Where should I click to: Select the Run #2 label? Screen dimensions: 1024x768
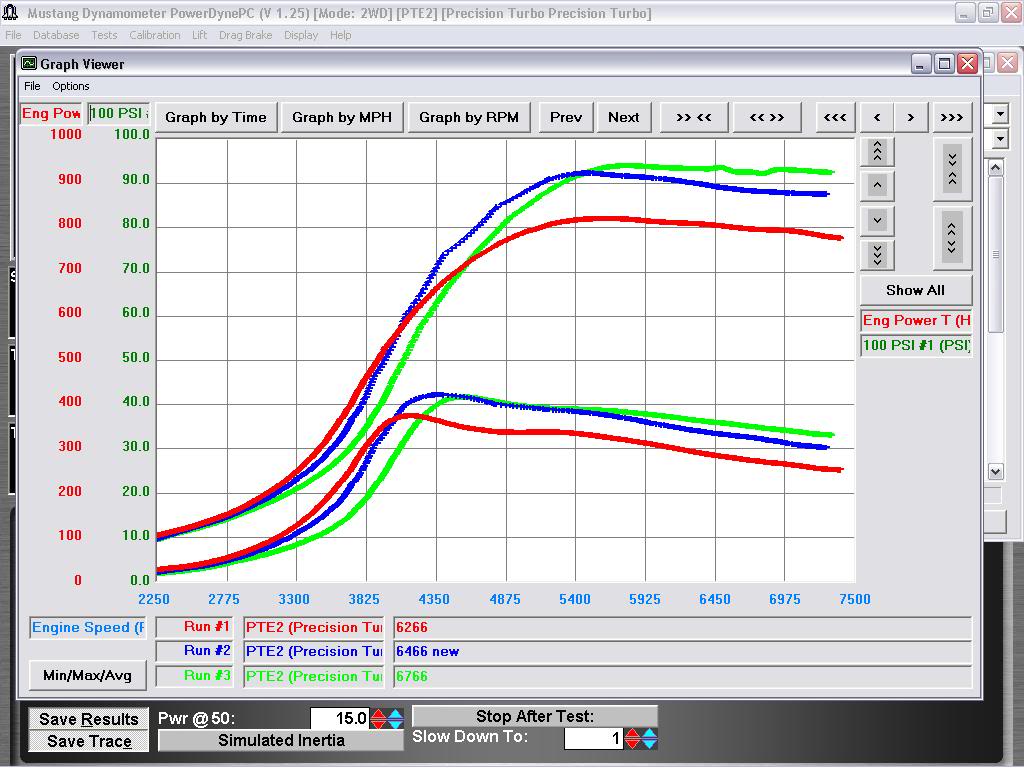click(x=195, y=651)
